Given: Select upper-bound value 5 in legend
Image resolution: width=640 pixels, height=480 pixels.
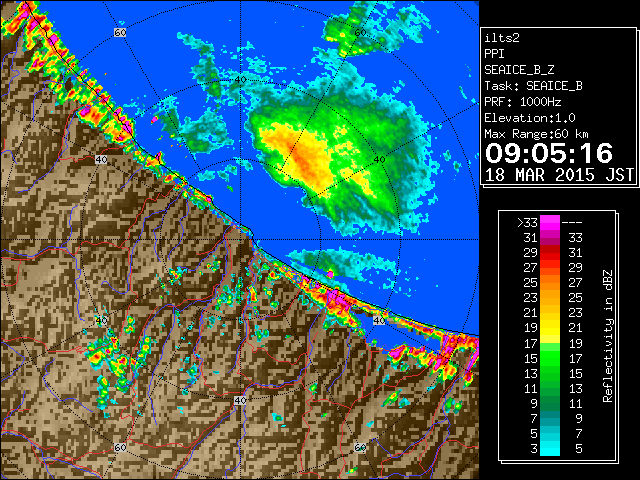Looking at the screenshot, I should [x=578, y=449].
